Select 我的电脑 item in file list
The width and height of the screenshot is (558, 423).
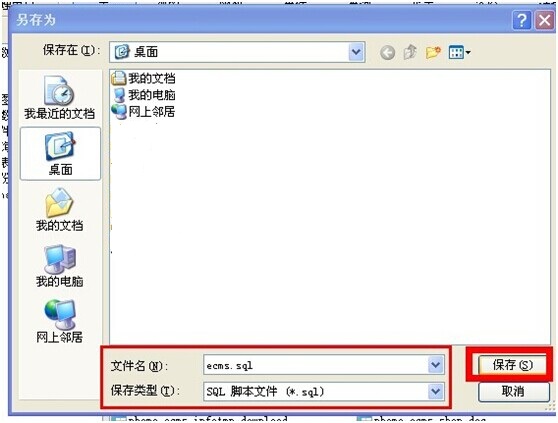point(143,95)
